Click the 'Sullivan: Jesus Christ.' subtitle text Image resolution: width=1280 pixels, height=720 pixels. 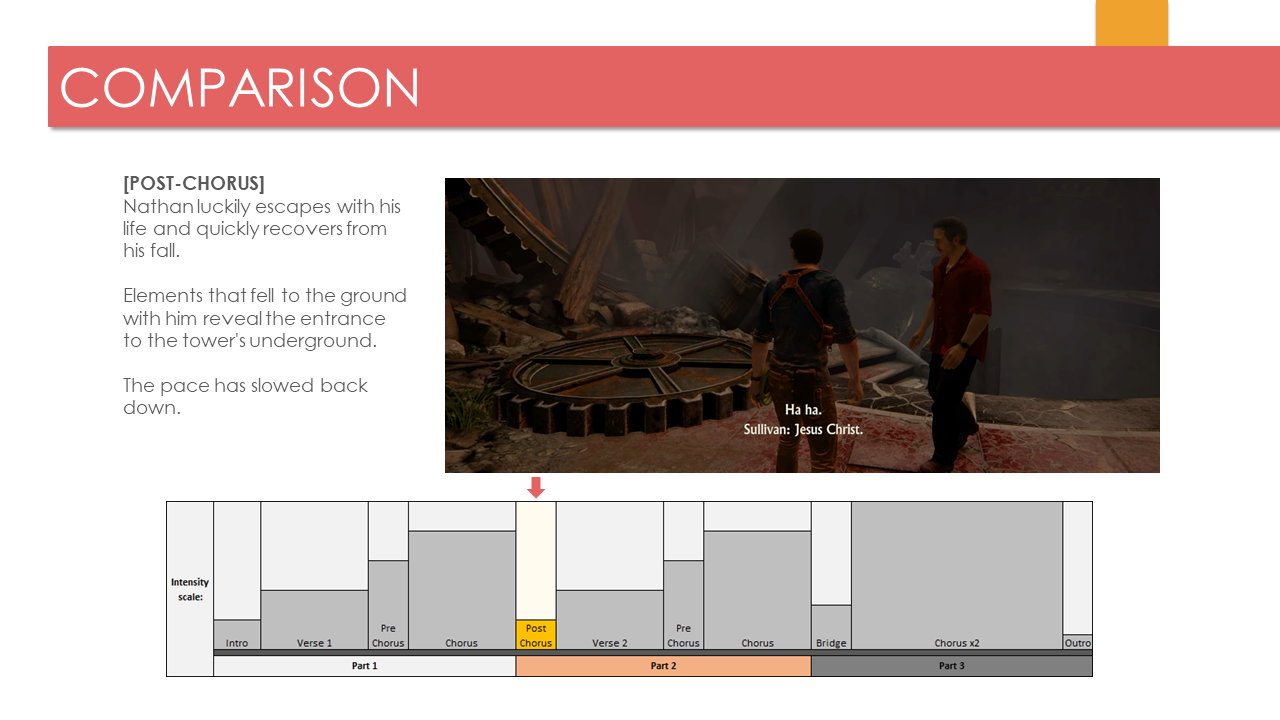click(x=802, y=429)
